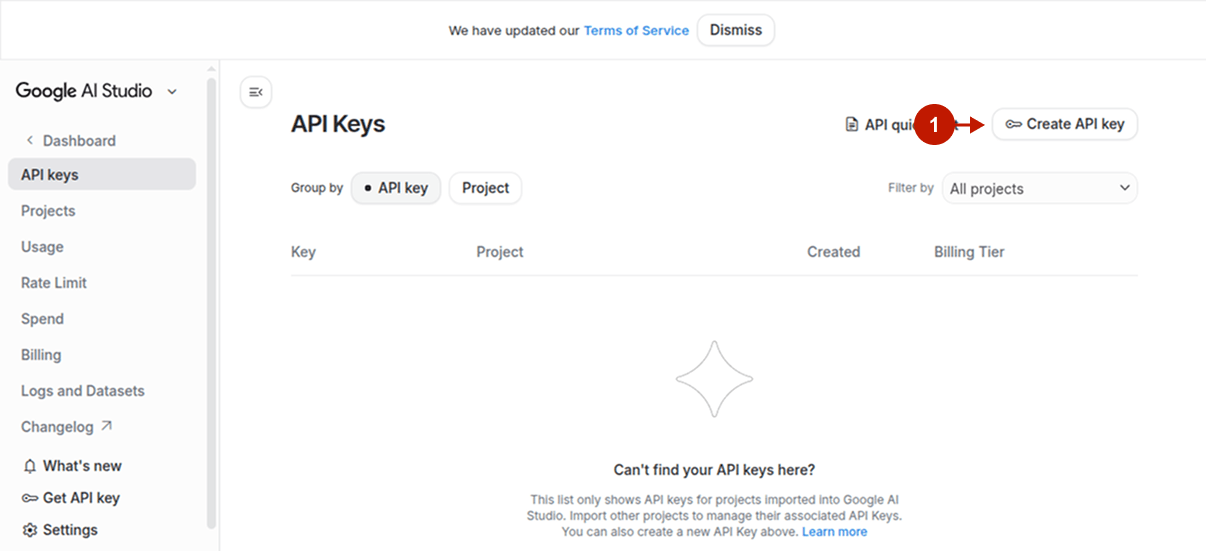Click the Key column header
The height and width of the screenshot is (551, 1206).
pos(303,252)
